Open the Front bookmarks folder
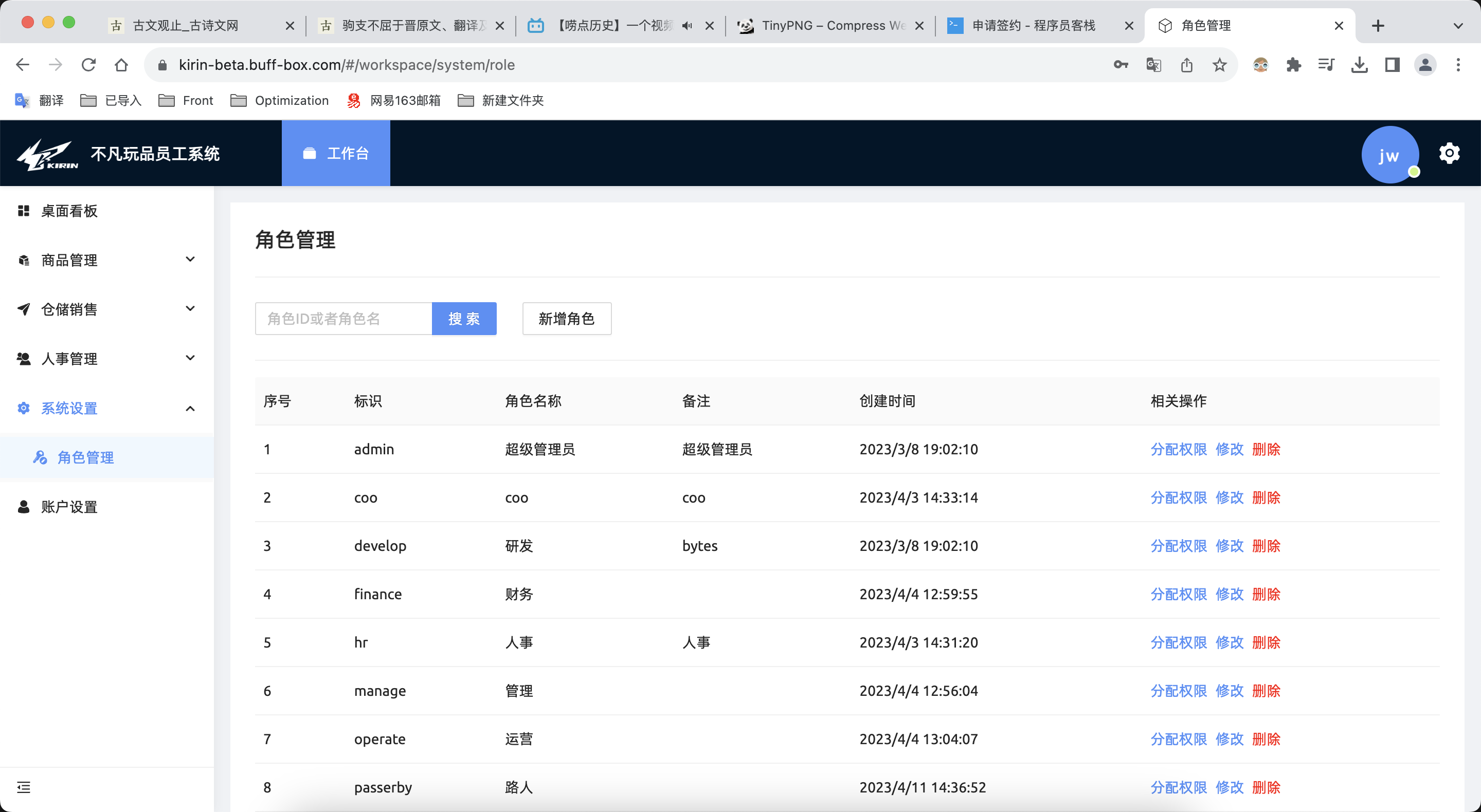Screen dimensions: 1481x812 pyautogui.click(x=186, y=101)
